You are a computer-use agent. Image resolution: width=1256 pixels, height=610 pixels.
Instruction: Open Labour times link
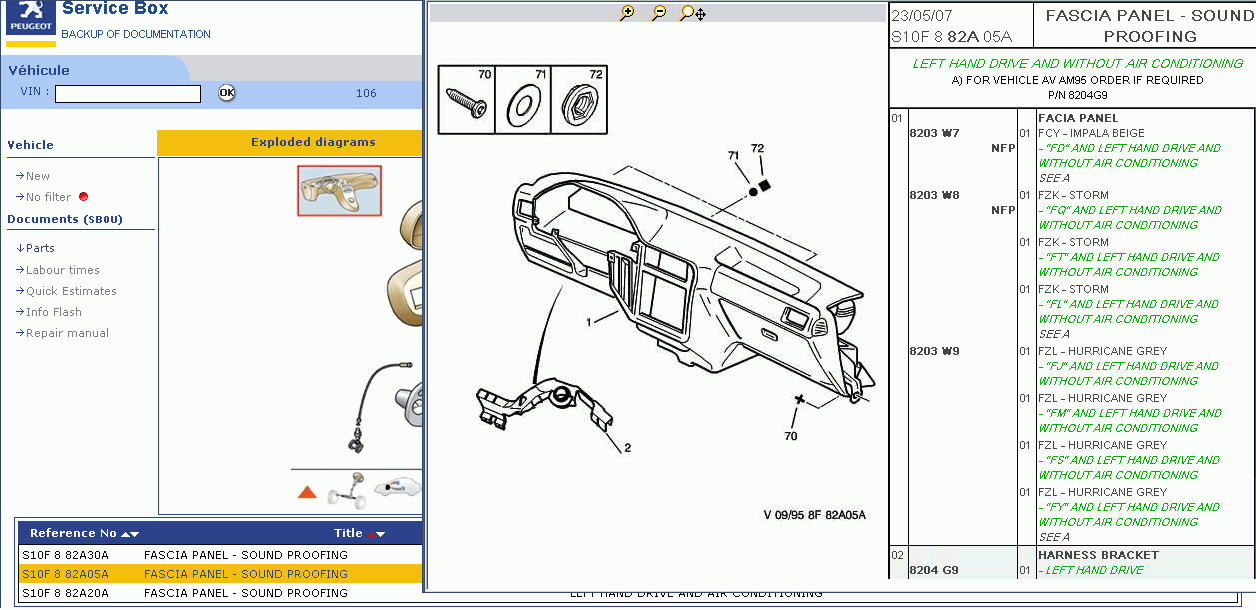point(62,270)
